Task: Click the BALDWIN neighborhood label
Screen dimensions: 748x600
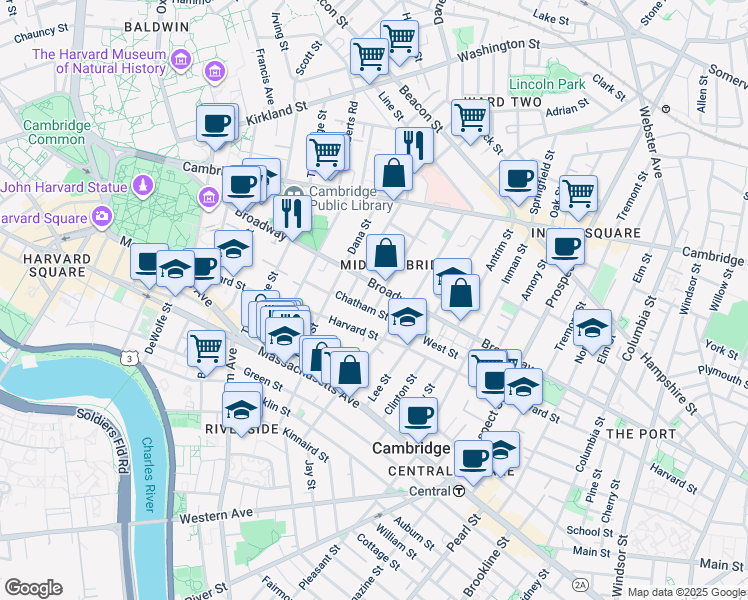Action: coord(156,27)
